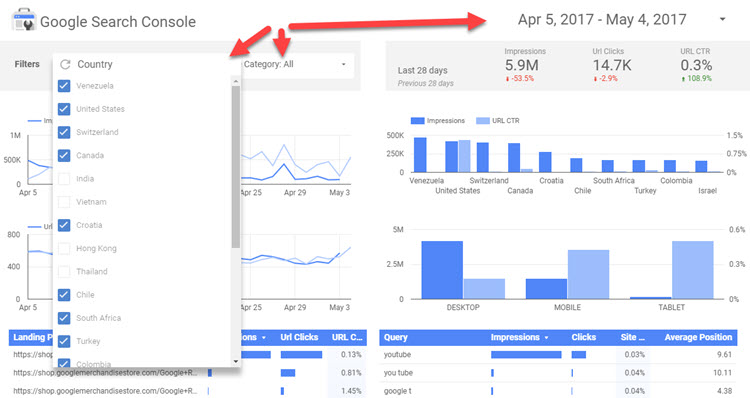Click the Impressions legend swatch in country chart

click(418, 121)
